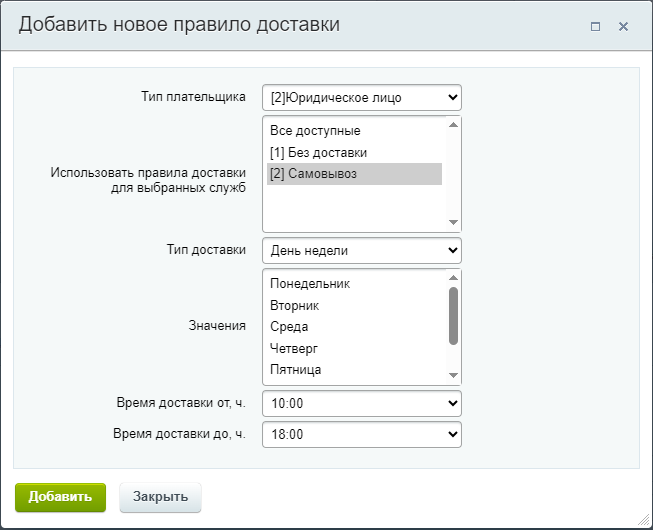
Task: Click values list scroll down arrow
Action: click(x=453, y=375)
